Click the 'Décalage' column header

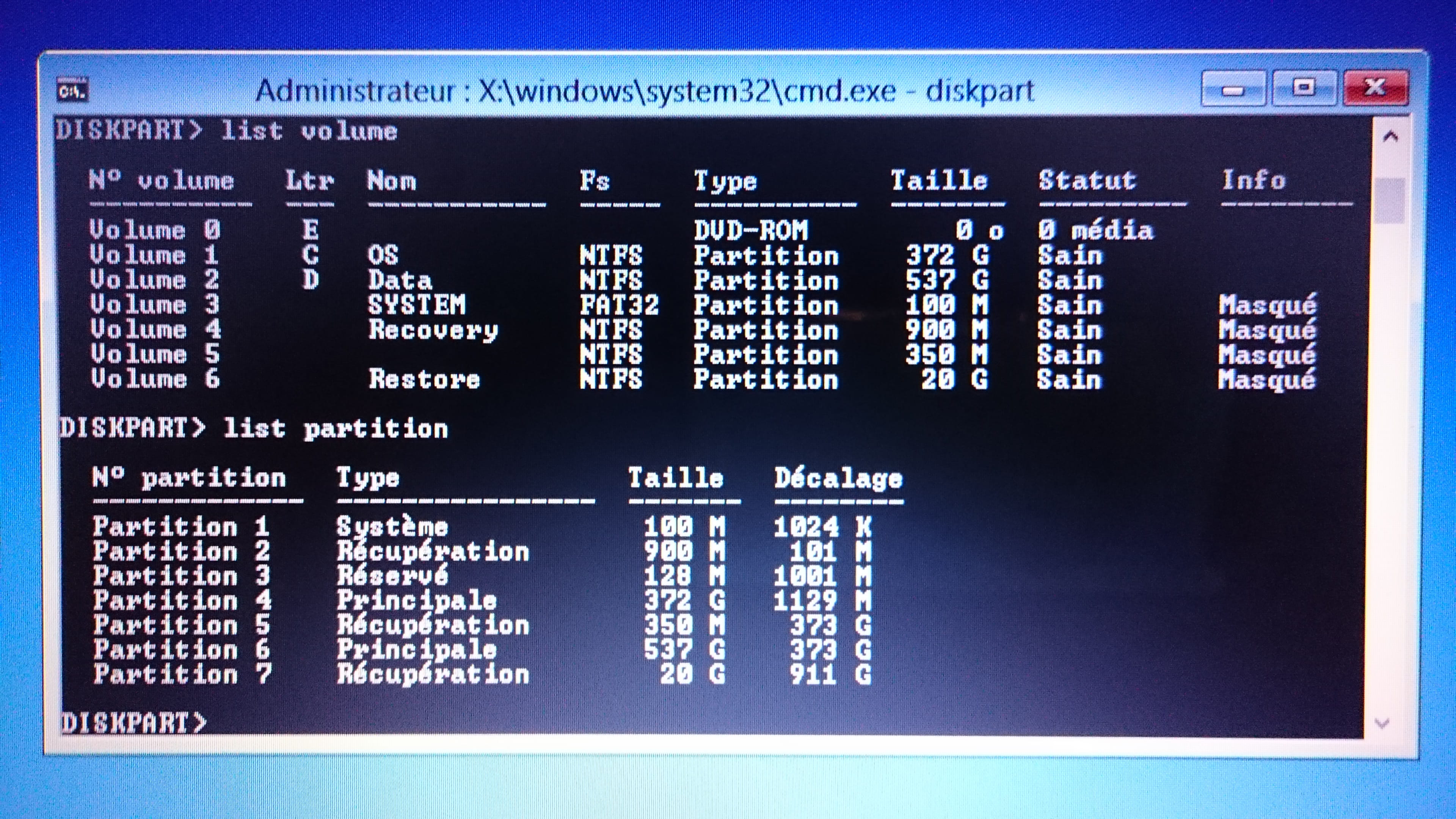[838, 478]
